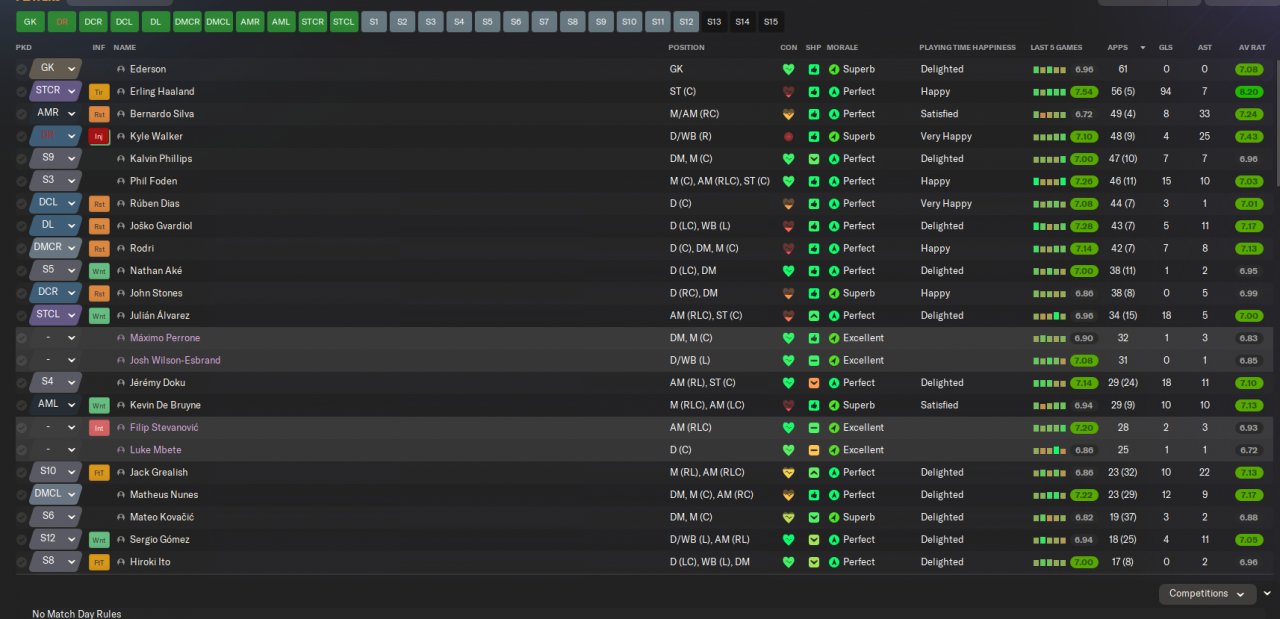Screen dimensions: 1280x619
Task: Click Kyle Walker's red injury condition dot
Action: coord(788,136)
